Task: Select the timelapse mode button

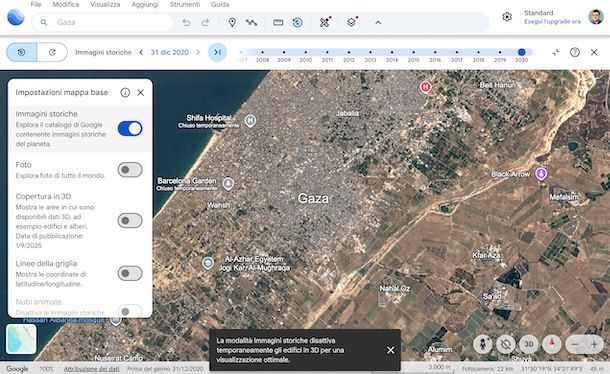Action: tap(52, 52)
